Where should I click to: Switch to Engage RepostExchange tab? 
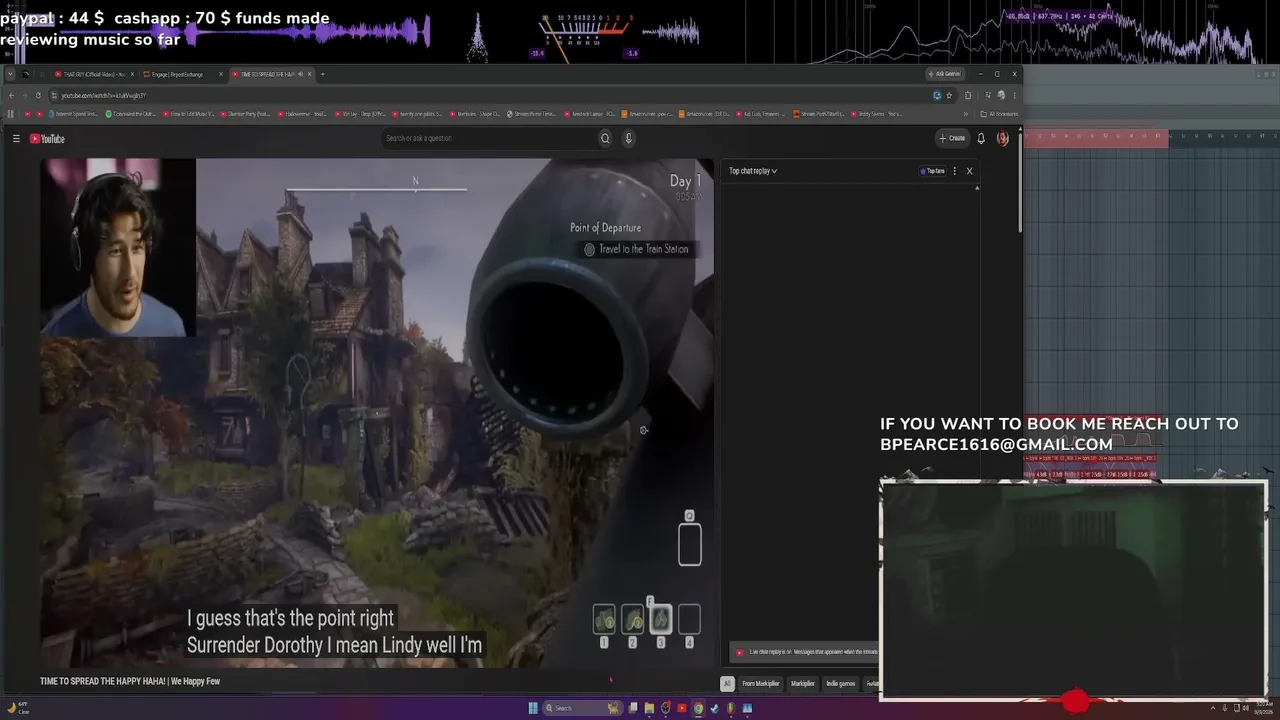tap(178, 74)
